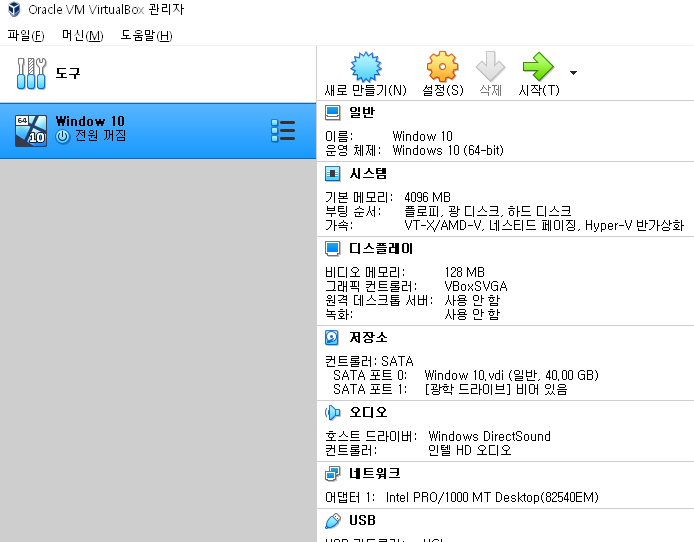Click the boot order value '플로피, 광 디스크, 하드 디스크'
This screenshot has width=694, height=542.
488,211
